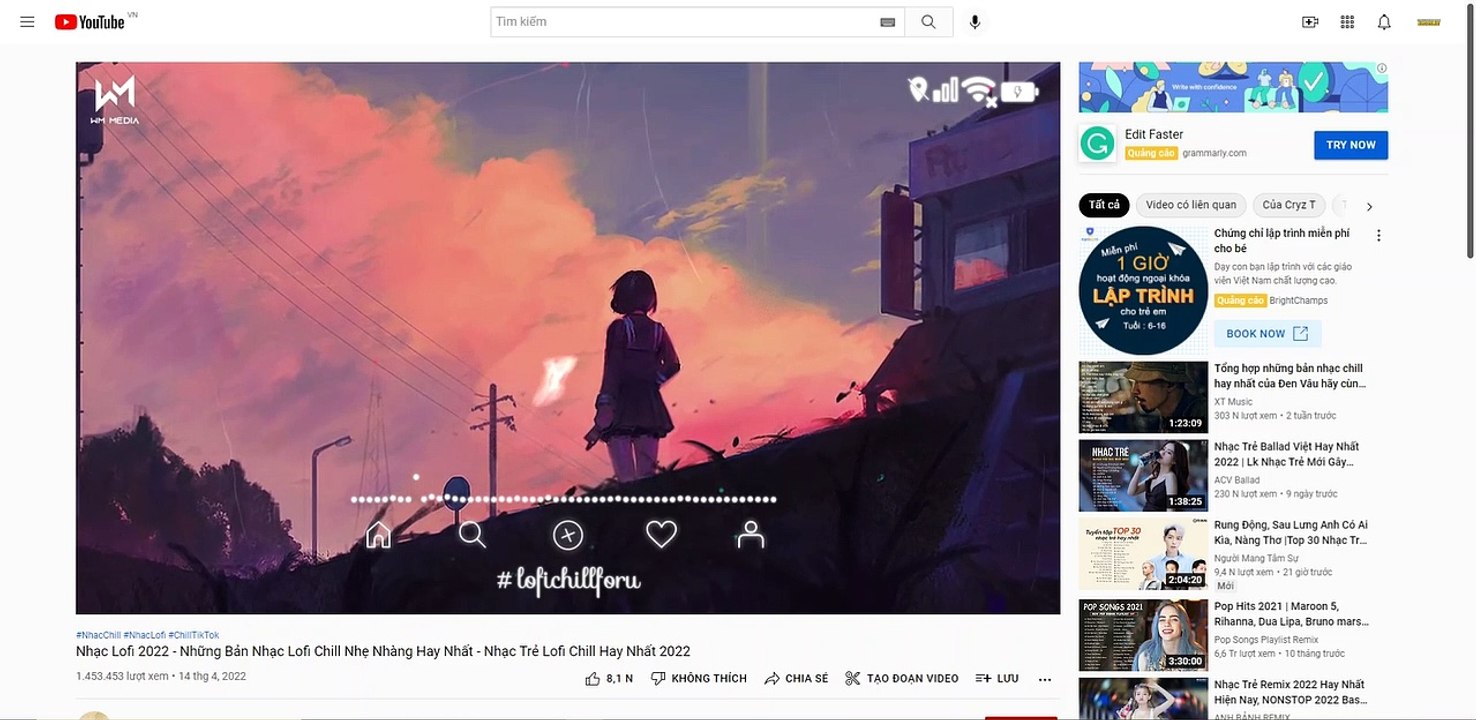Start voice search with the microphone
Viewport: 1476px width, 720px height.
[x=975, y=22]
